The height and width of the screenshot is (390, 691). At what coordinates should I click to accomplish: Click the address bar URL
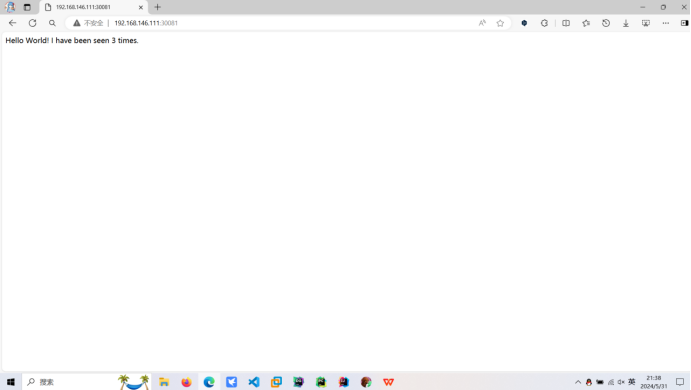pyautogui.click(x=146, y=23)
